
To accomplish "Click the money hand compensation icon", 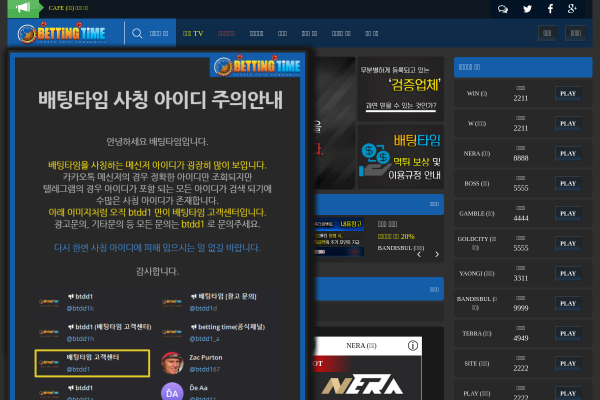I will pos(374,160).
